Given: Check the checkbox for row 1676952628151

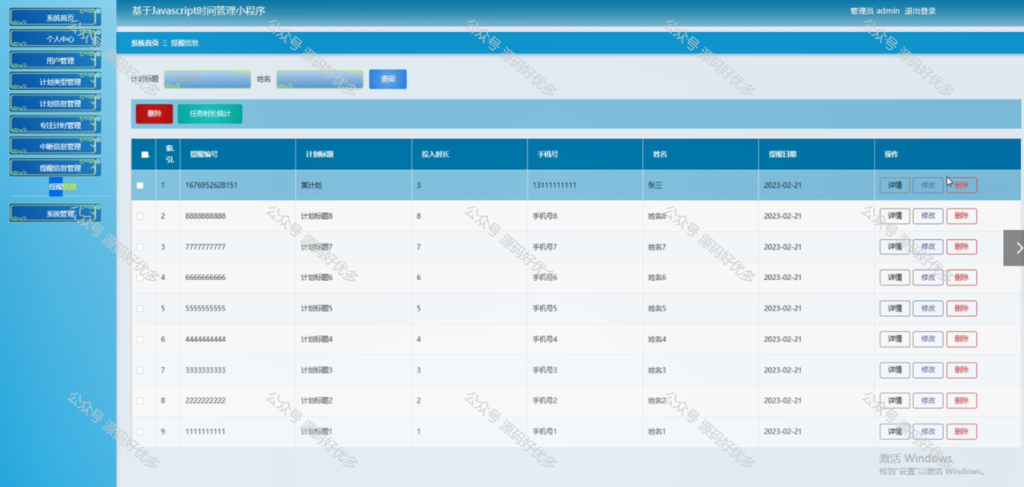Looking at the screenshot, I should [x=140, y=185].
